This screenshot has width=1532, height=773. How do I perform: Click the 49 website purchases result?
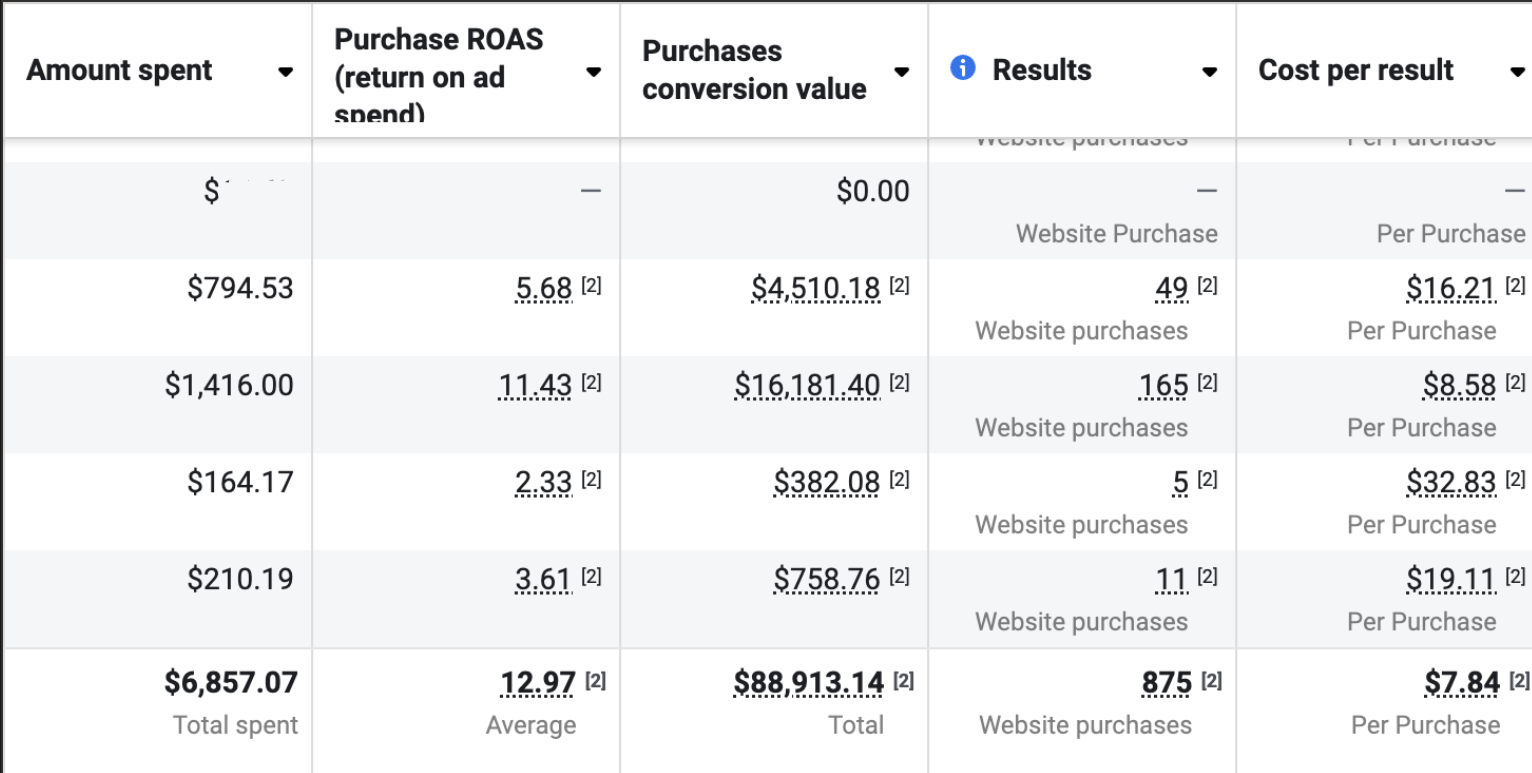pyautogui.click(x=1171, y=289)
